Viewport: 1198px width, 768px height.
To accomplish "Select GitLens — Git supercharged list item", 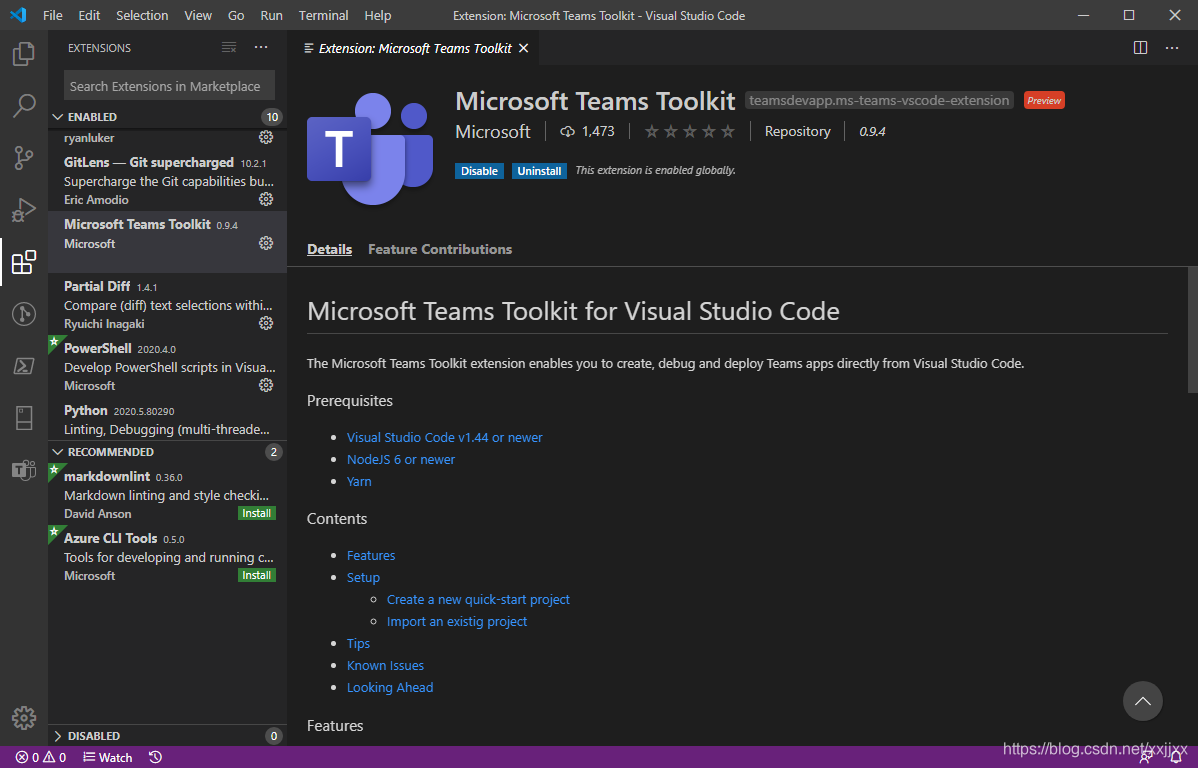I will [x=167, y=180].
